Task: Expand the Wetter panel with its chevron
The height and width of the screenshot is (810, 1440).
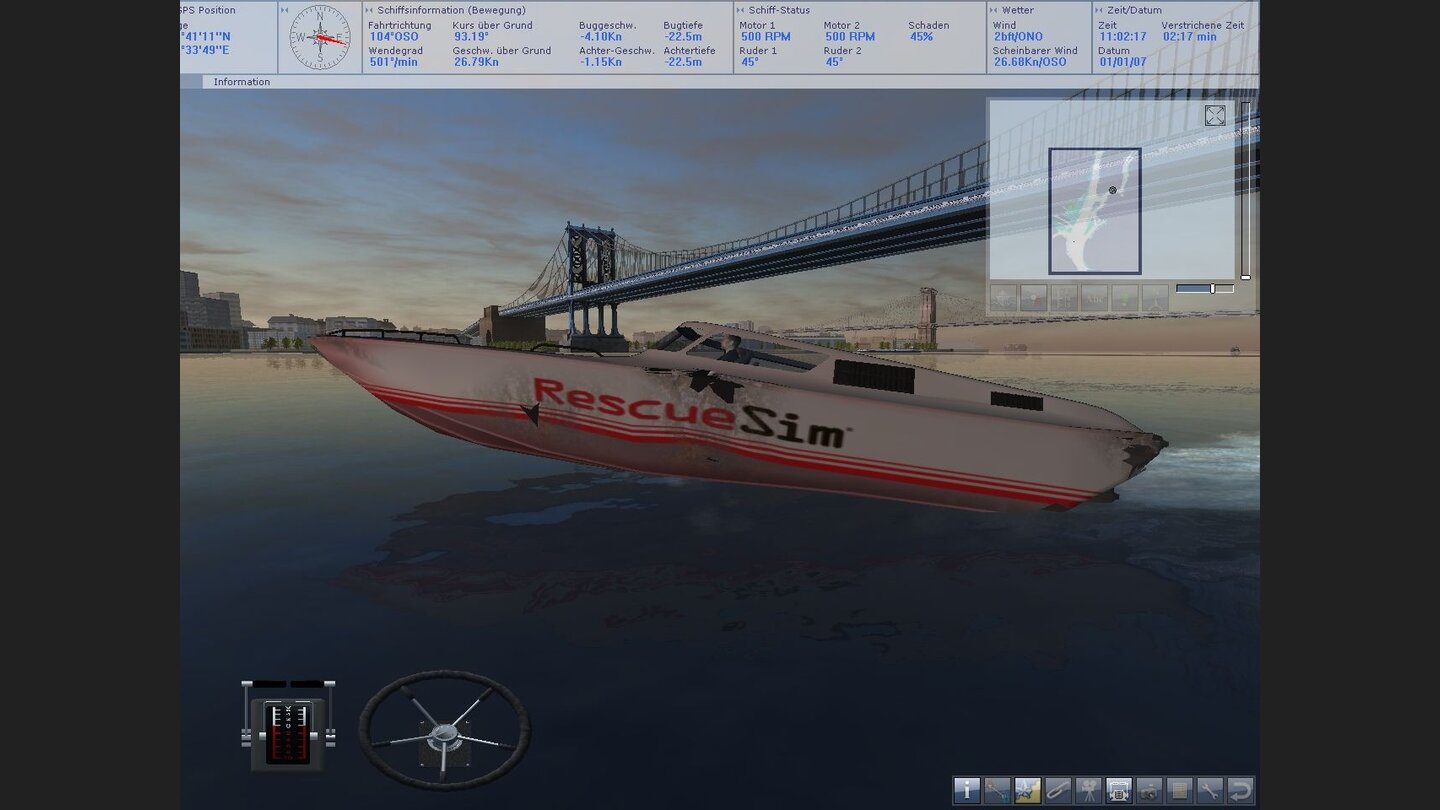Action: [991, 9]
